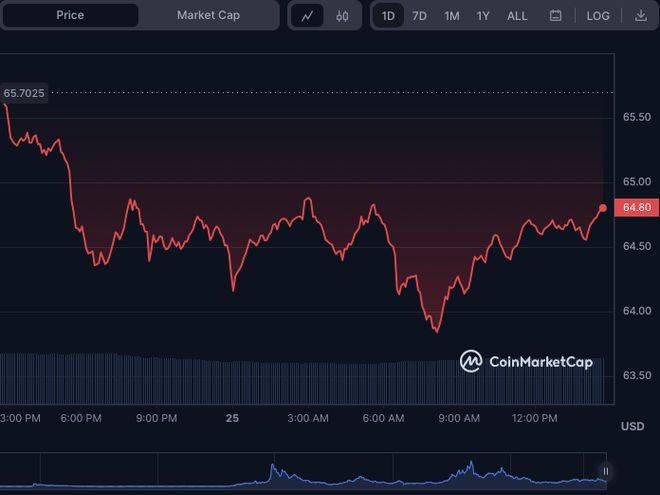Select the 7D time range
660x495 pixels.
(419, 16)
